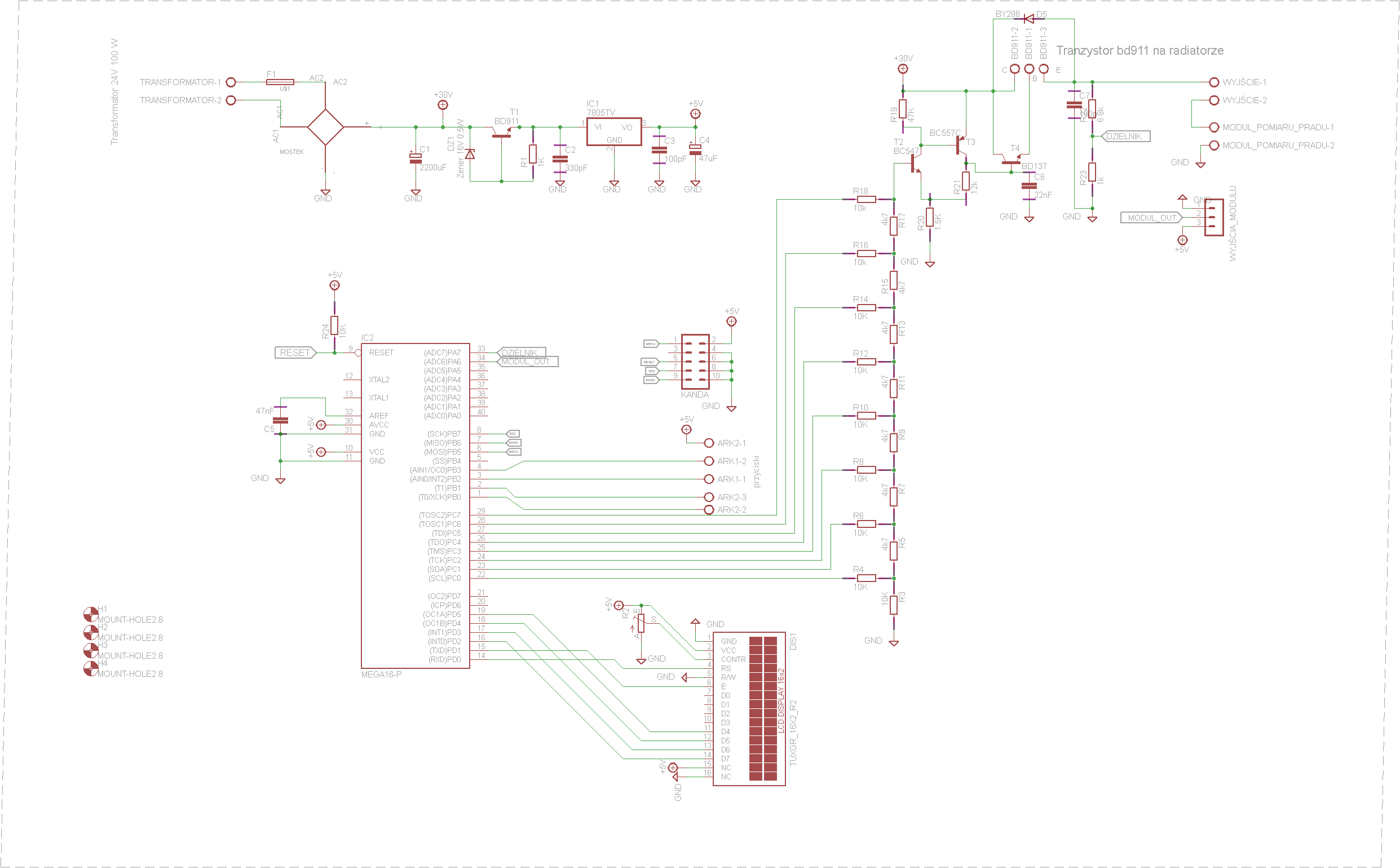1400x868 pixels.
Task: Click the F1 fuse symbol
Action: [x=280, y=82]
